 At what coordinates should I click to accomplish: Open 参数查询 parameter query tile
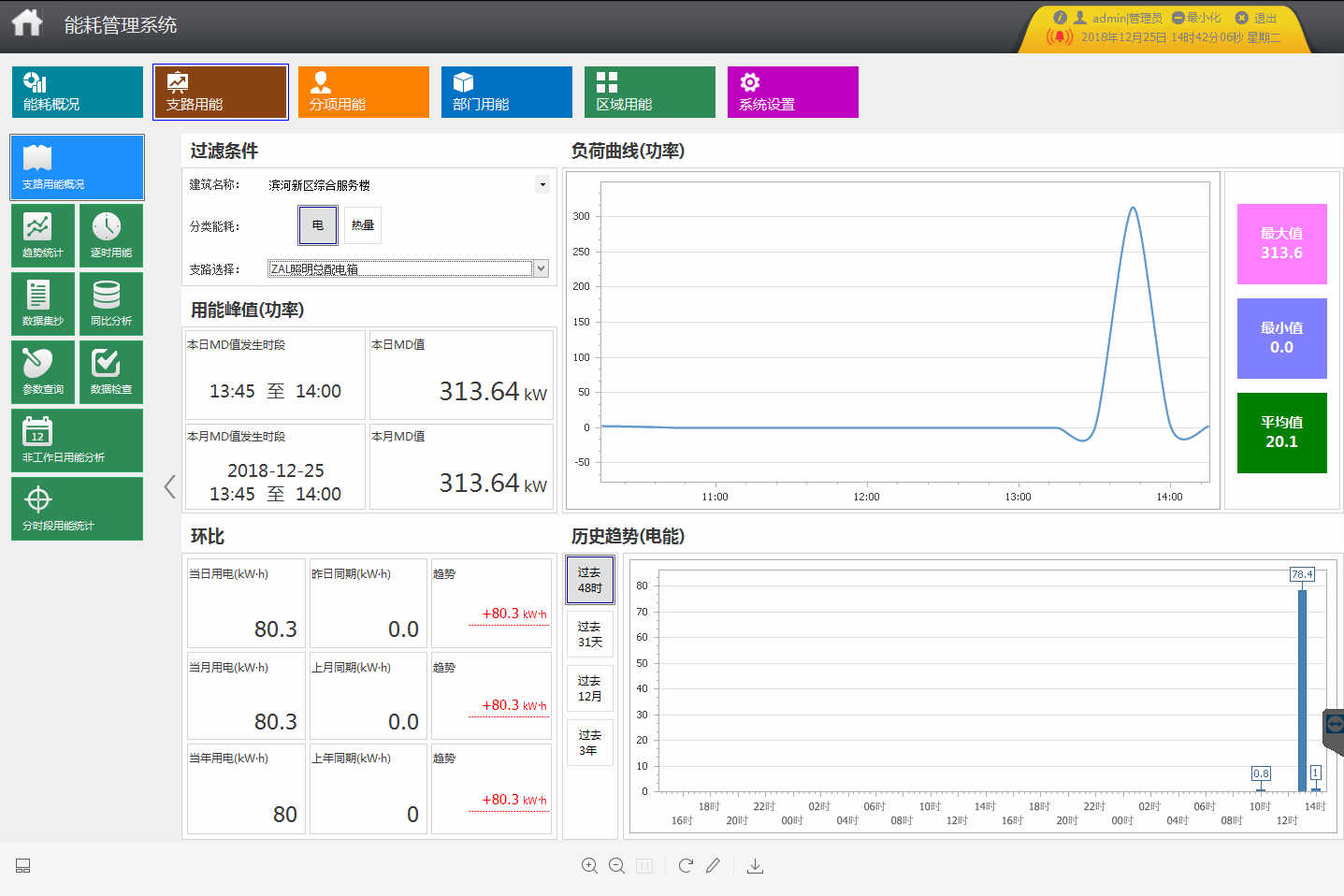[x=43, y=372]
